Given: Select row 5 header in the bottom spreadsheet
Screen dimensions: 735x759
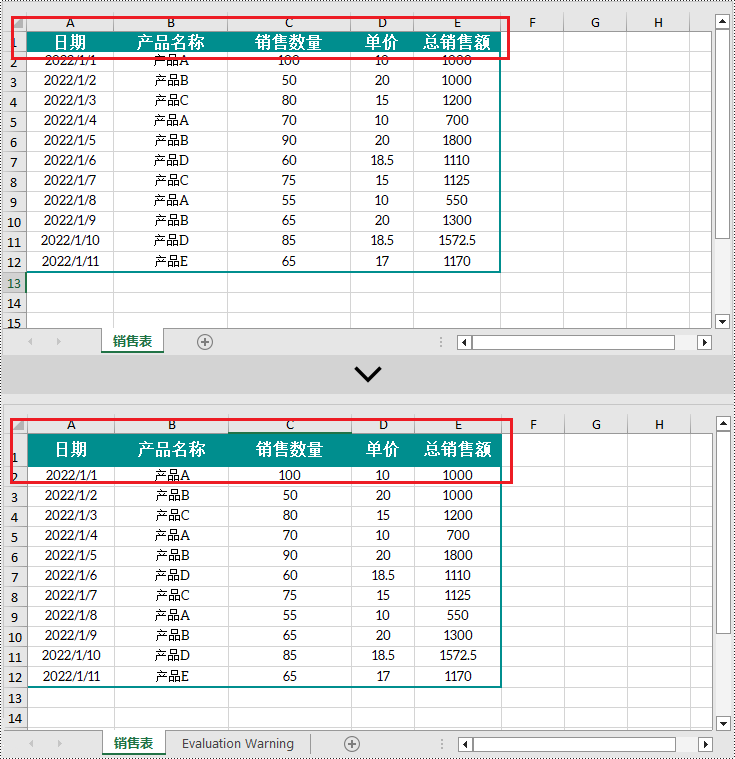Looking at the screenshot, I should point(15,537).
